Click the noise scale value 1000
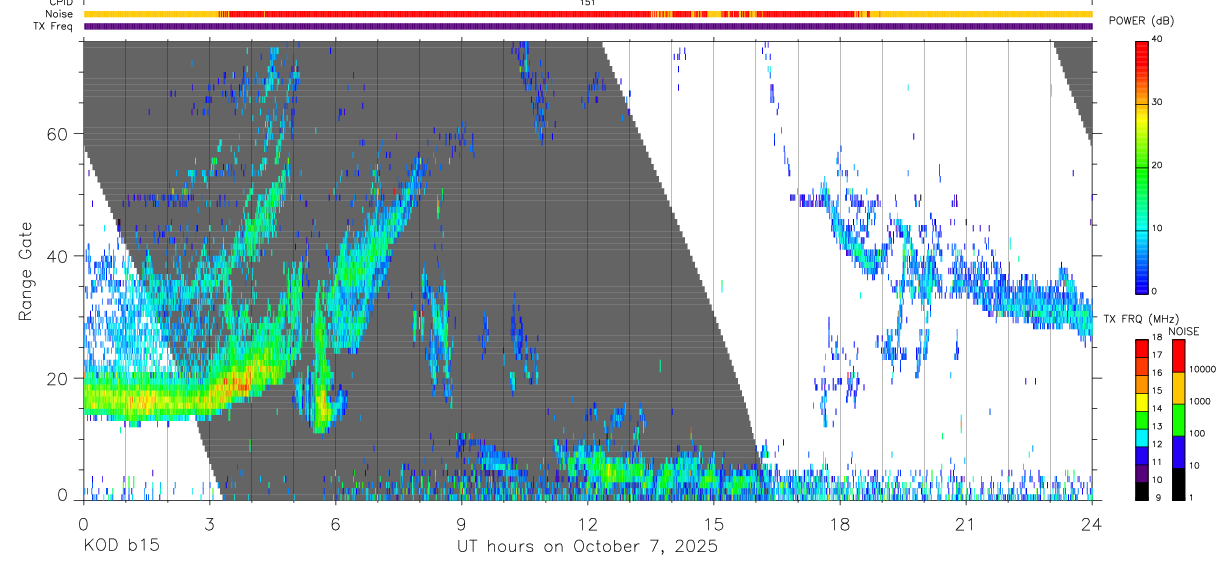Viewport: 1228px width, 567px height. pyautogui.click(x=1199, y=402)
